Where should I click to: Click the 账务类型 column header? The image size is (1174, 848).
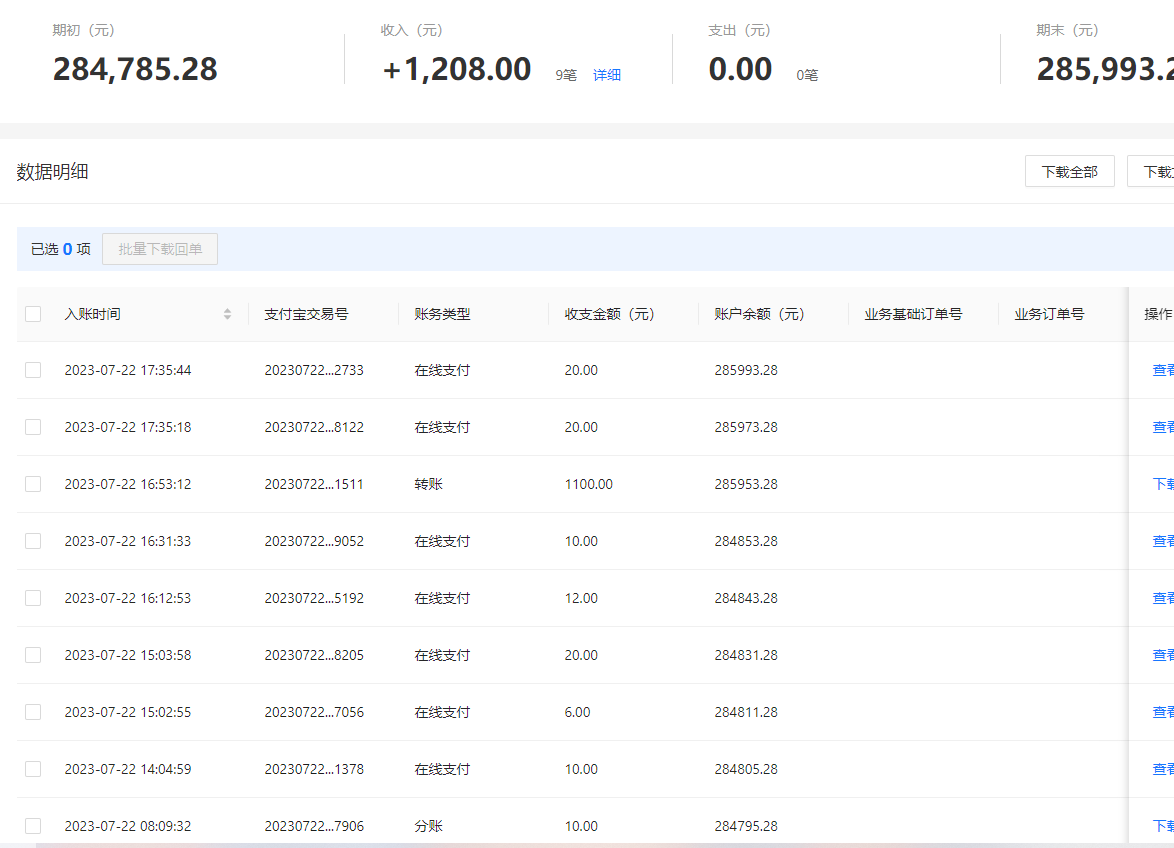tap(442, 314)
